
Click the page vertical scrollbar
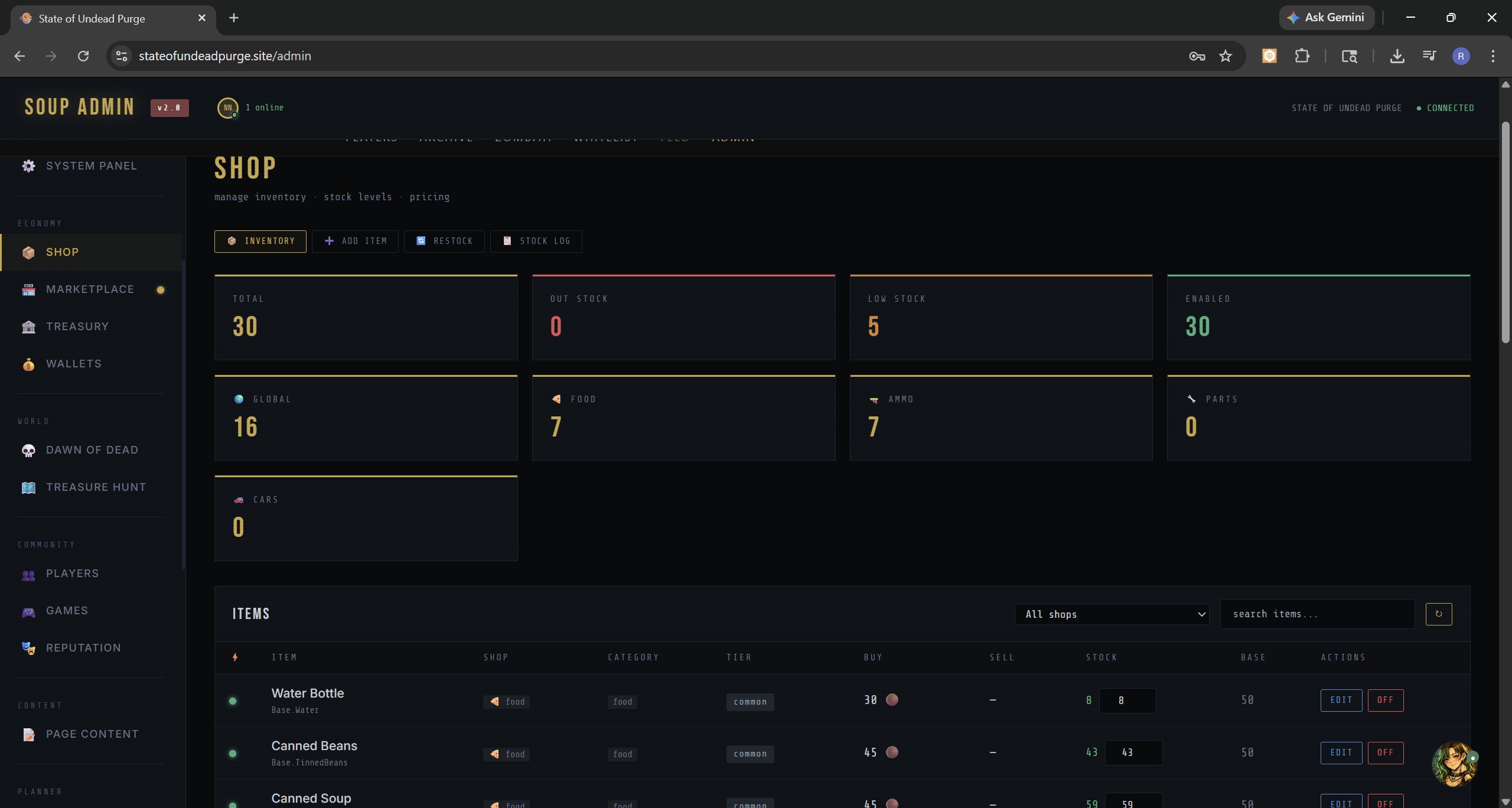tap(1506, 232)
